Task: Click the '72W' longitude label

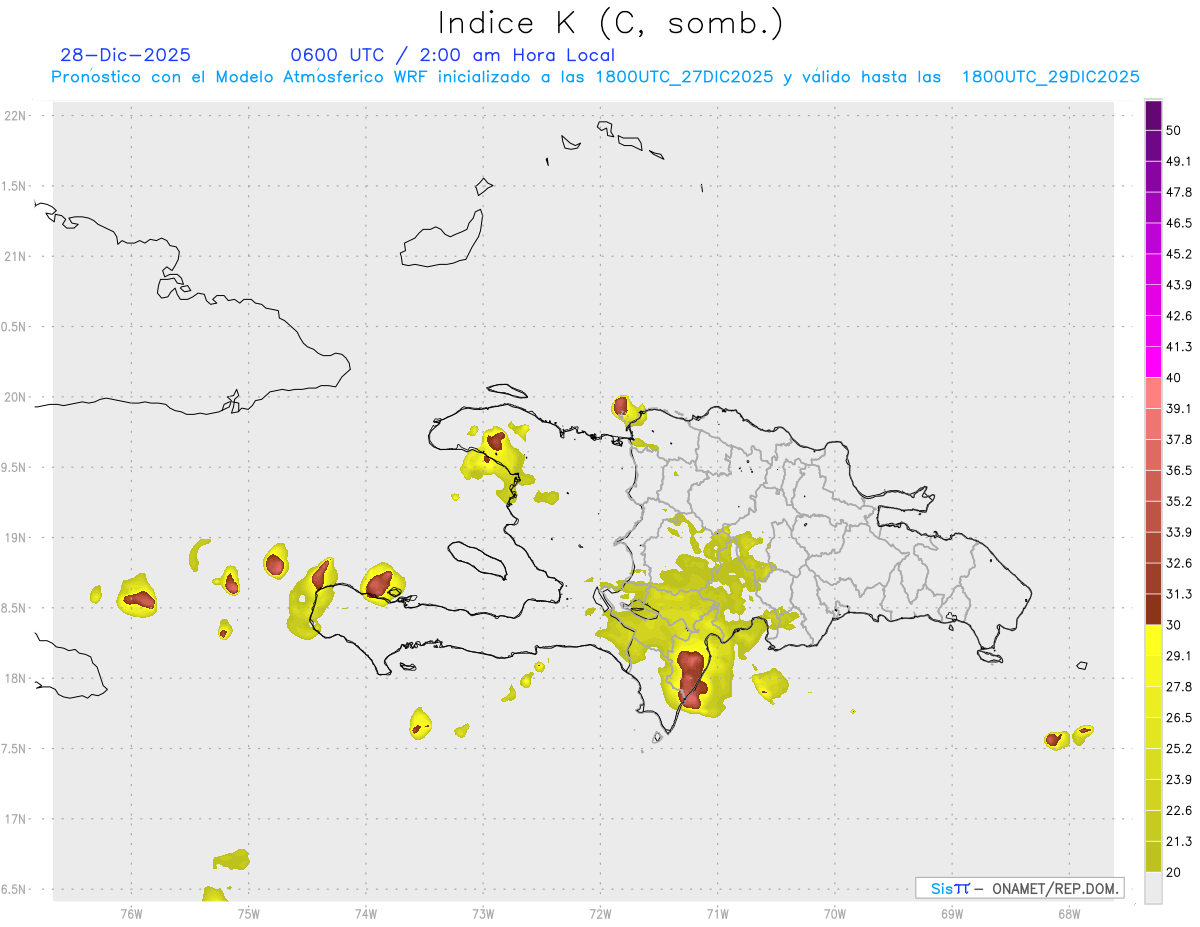Action: [600, 913]
